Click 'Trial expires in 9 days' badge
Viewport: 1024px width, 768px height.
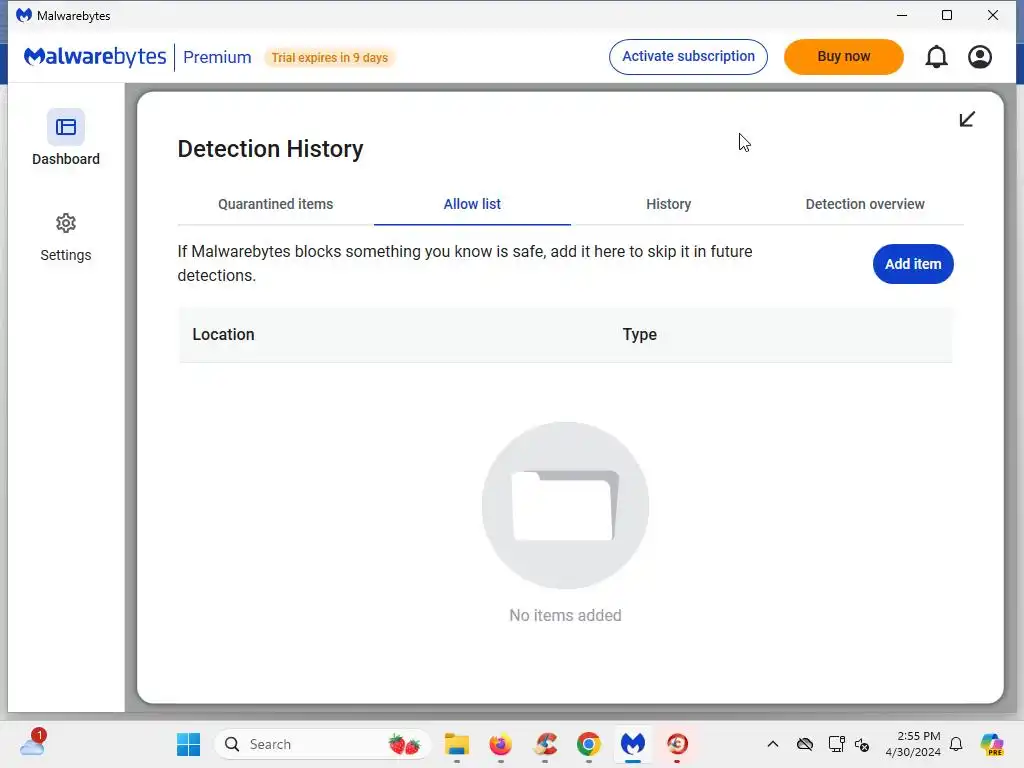point(330,57)
